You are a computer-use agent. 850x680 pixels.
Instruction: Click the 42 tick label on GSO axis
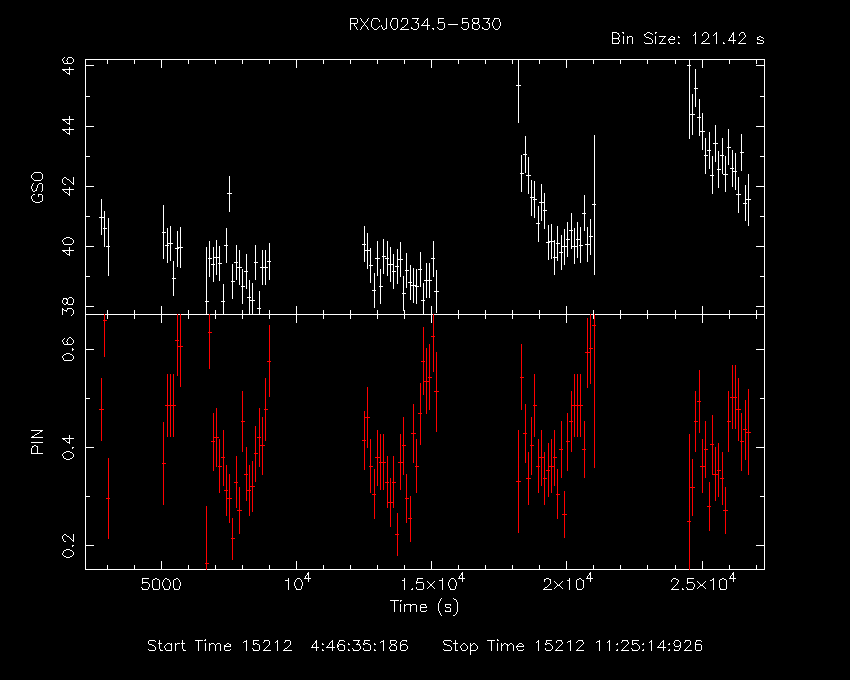(69, 186)
